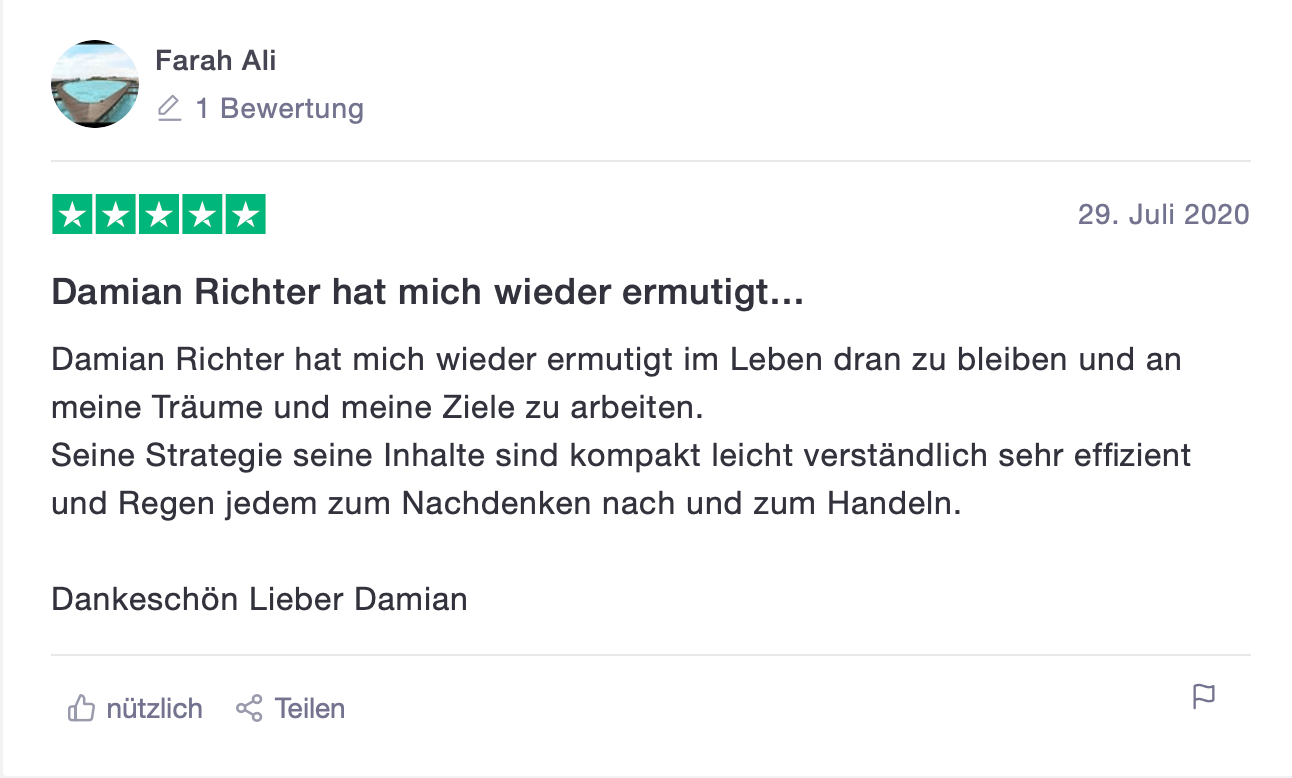1292x778 pixels.
Task: Click the review paragraph starting with Damian Richter
Action: 616,359
